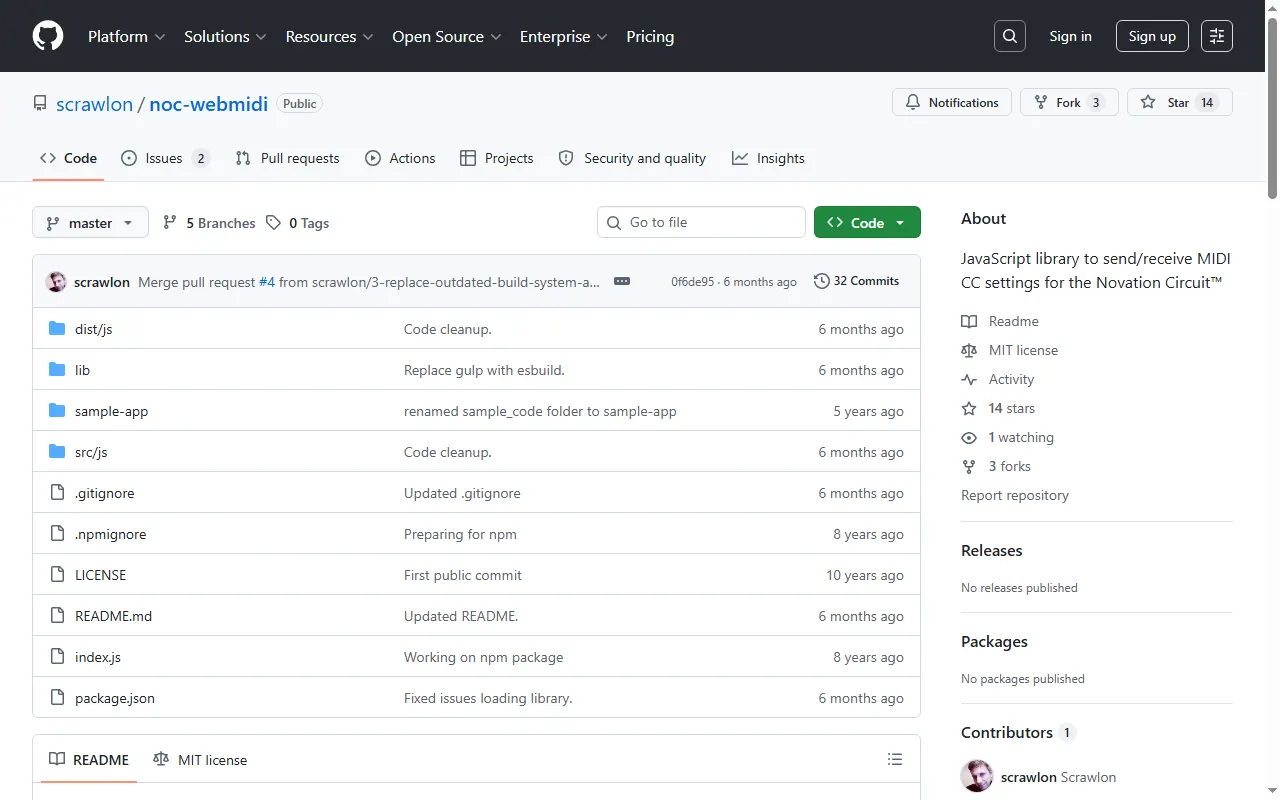Open the GitHub homepage logo

(48, 36)
